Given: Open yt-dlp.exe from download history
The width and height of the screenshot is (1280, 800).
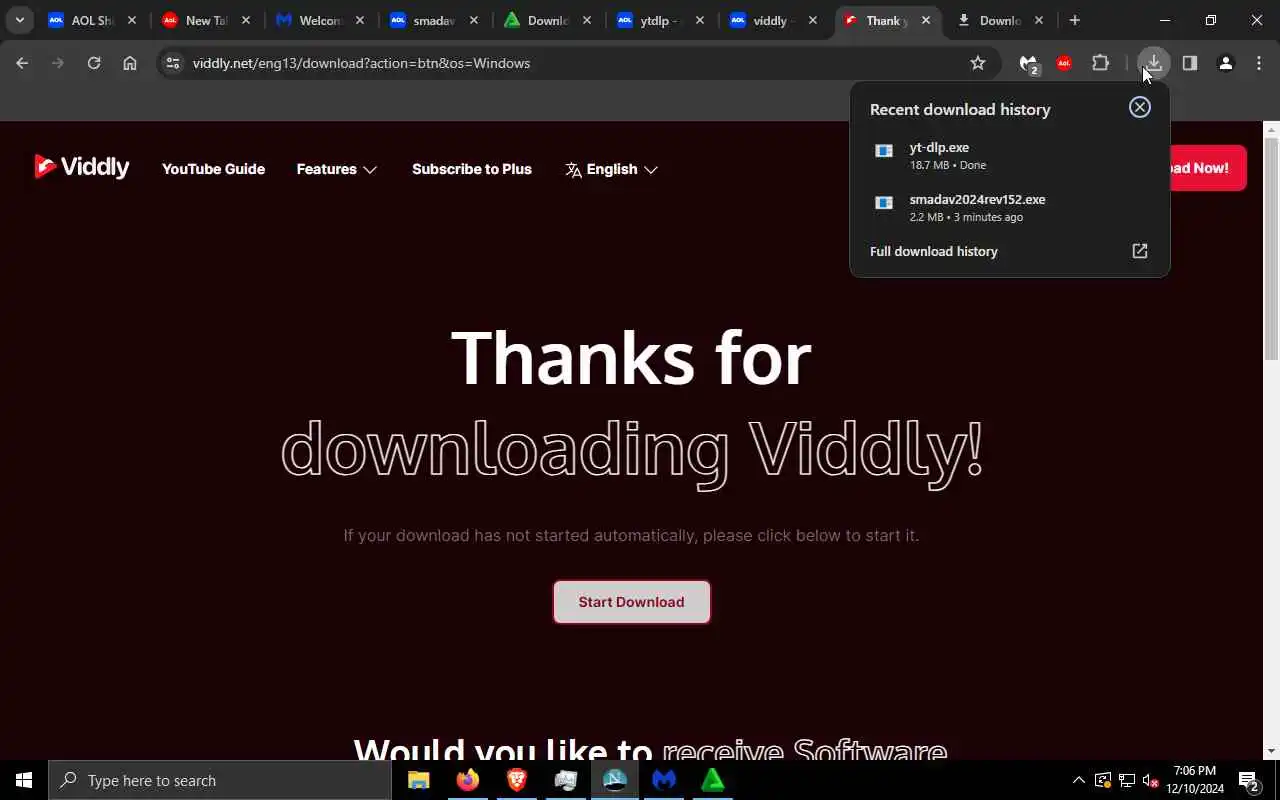Looking at the screenshot, I should pos(1009,155).
